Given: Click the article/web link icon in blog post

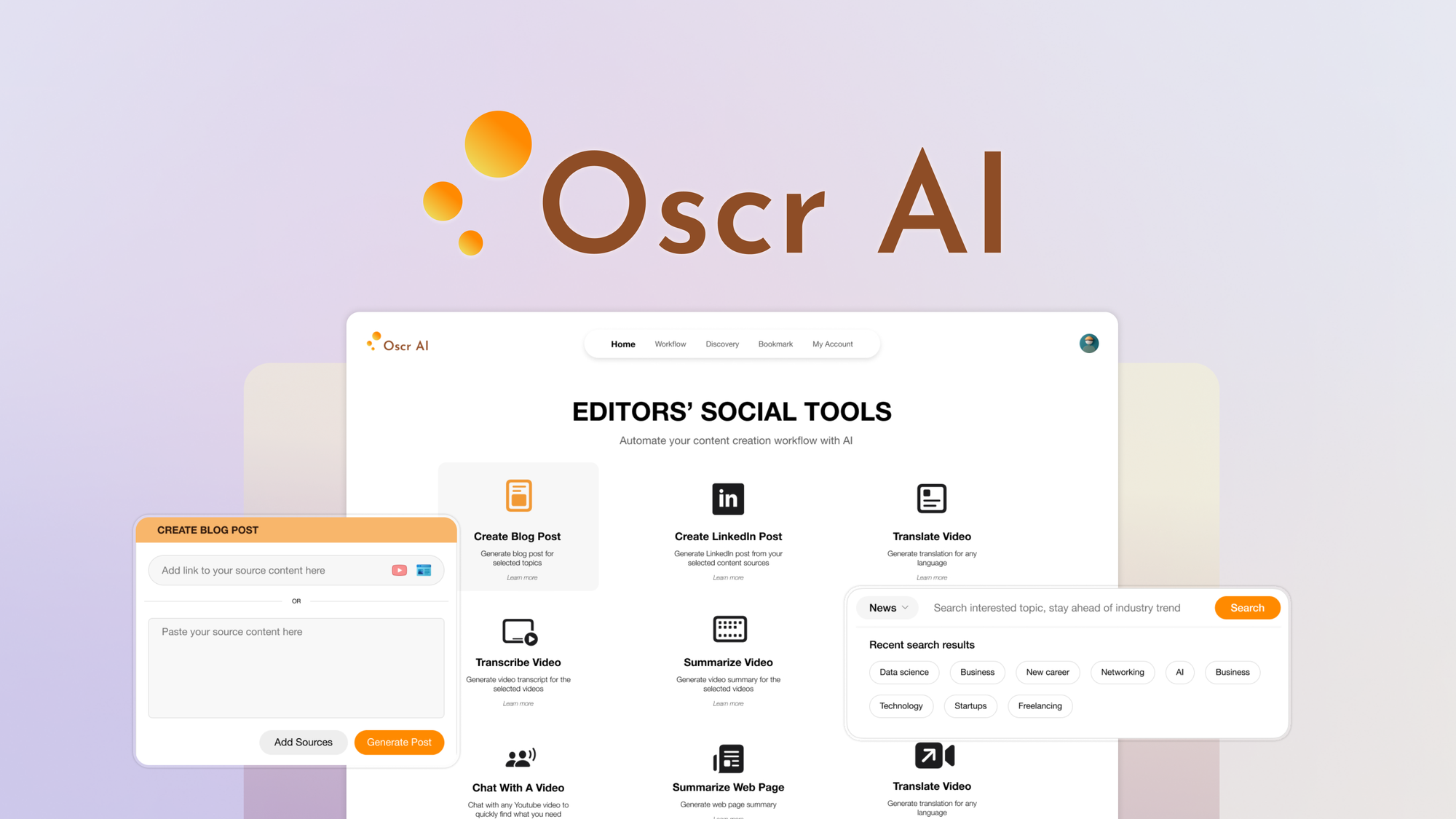Looking at the screenshot, I should 424,569.
